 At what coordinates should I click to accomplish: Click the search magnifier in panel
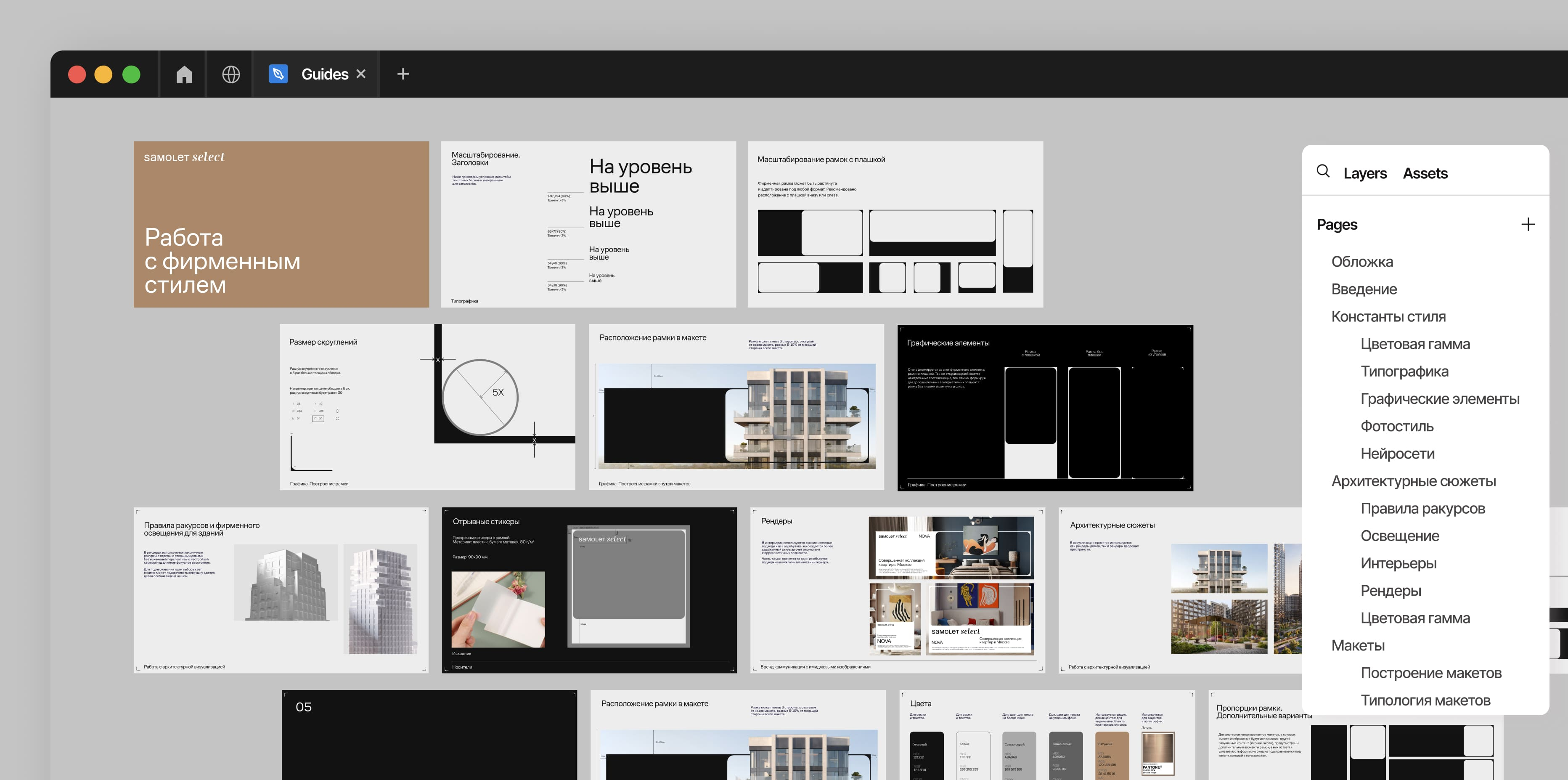(x=1323, y=171)
